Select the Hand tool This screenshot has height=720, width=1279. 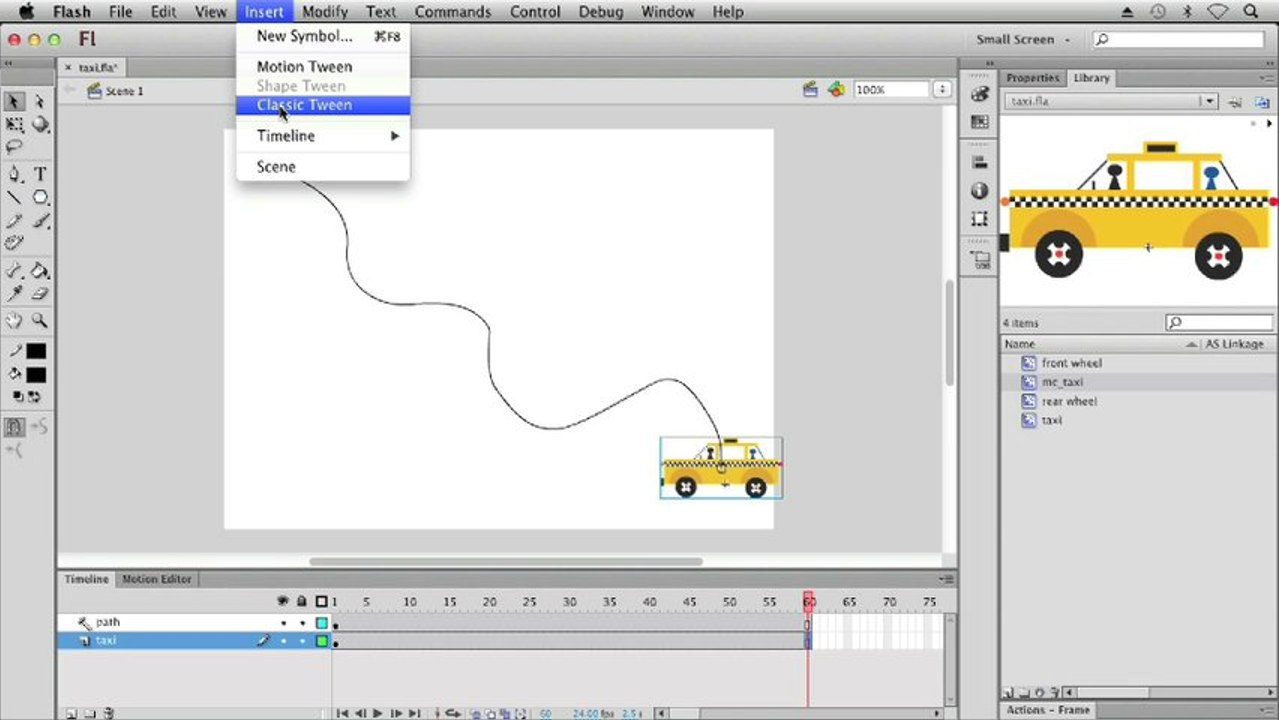(15, 321)
